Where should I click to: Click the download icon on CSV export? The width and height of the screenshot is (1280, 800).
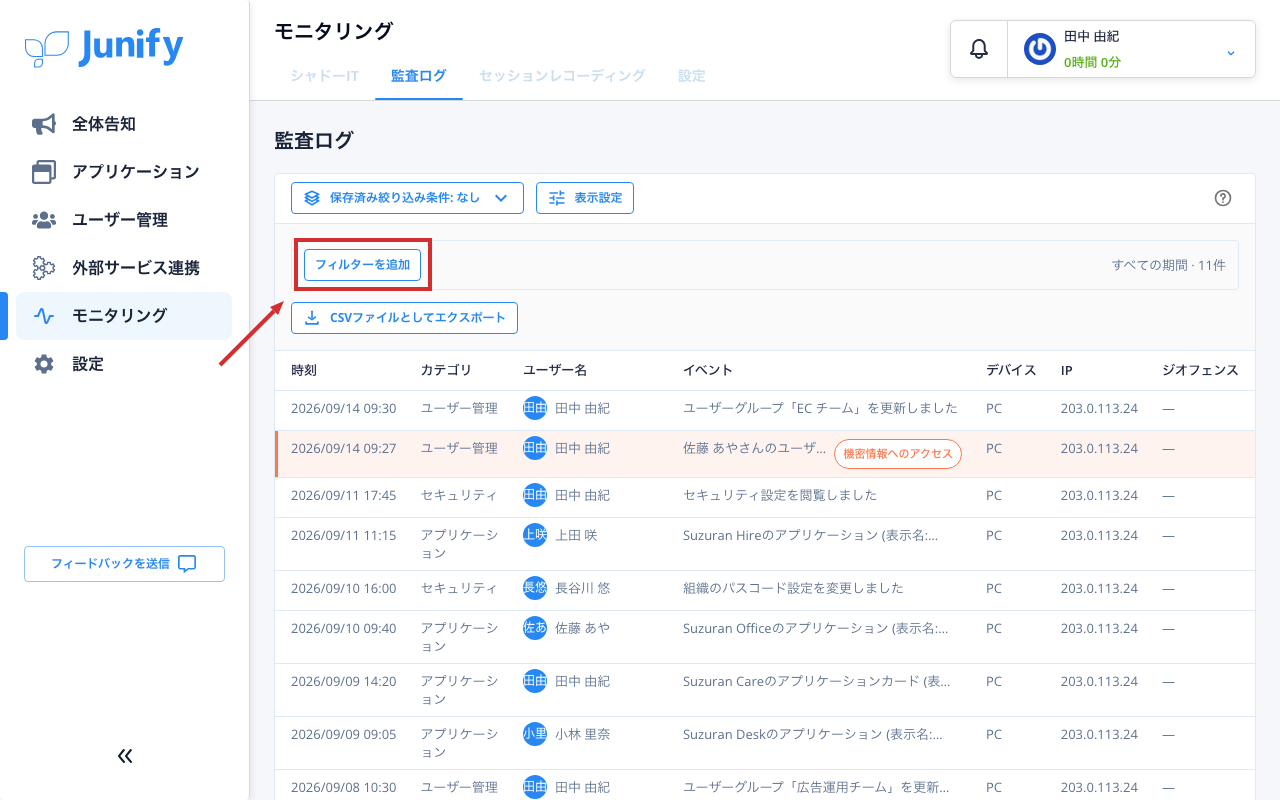(312, 318)
